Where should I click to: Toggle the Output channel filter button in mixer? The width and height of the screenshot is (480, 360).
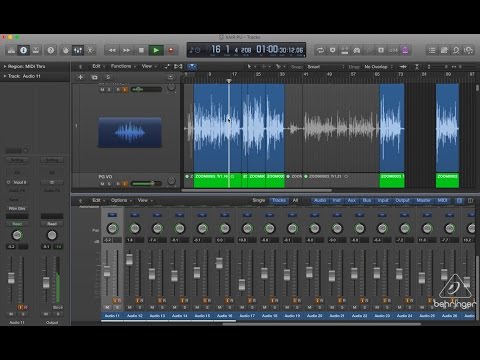[402, 200]
